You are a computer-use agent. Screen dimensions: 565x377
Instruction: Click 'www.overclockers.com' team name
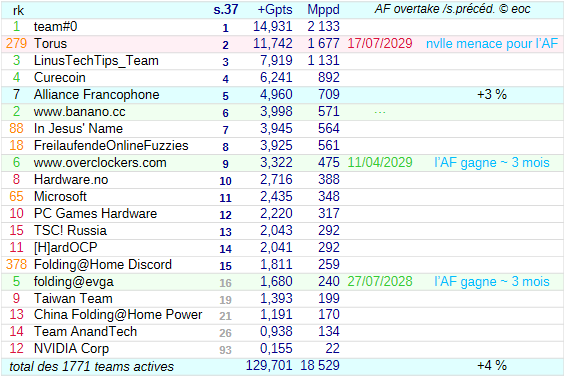click(x=100, y=163)
